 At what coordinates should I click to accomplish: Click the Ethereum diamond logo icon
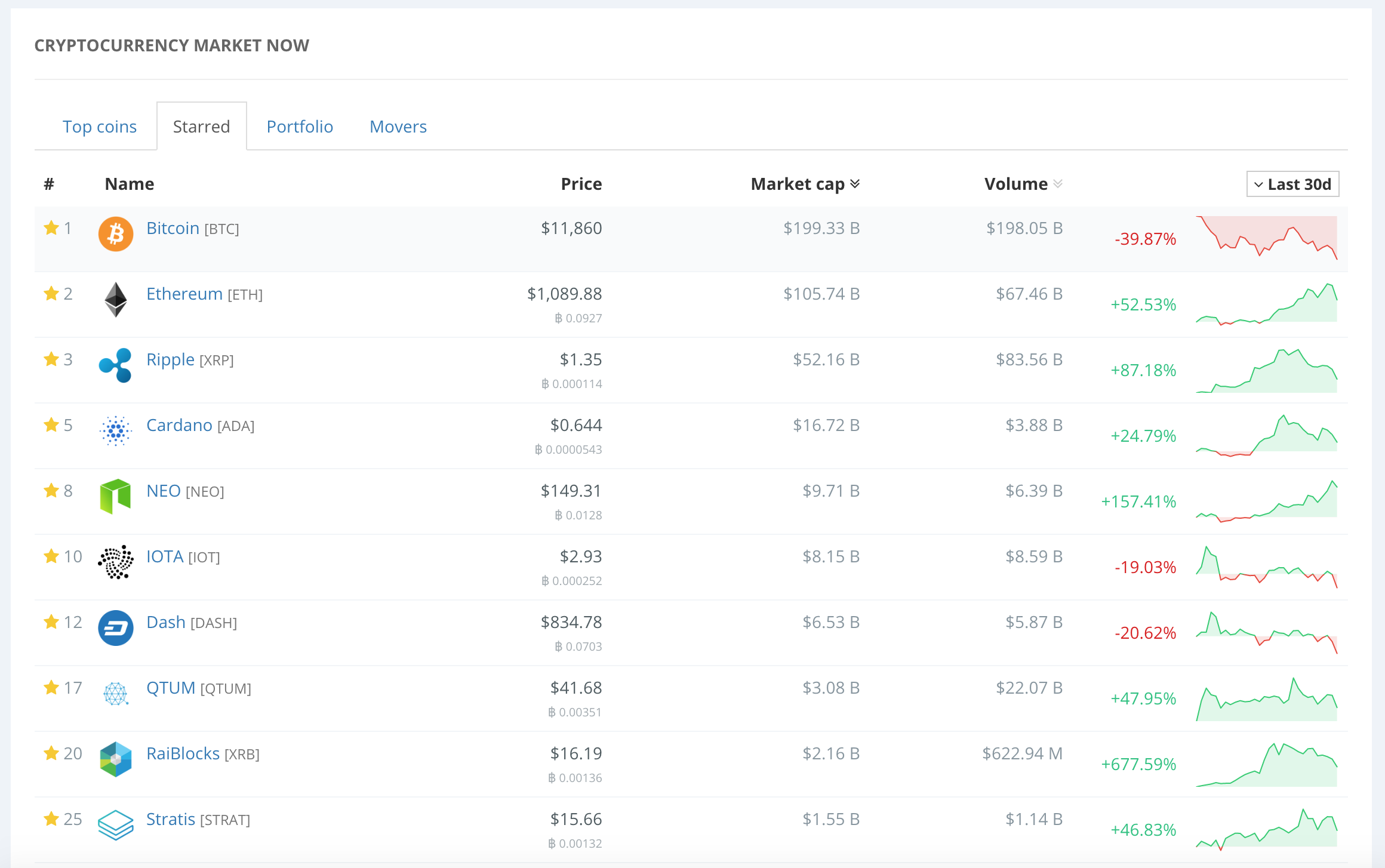(x=115, y=300)
